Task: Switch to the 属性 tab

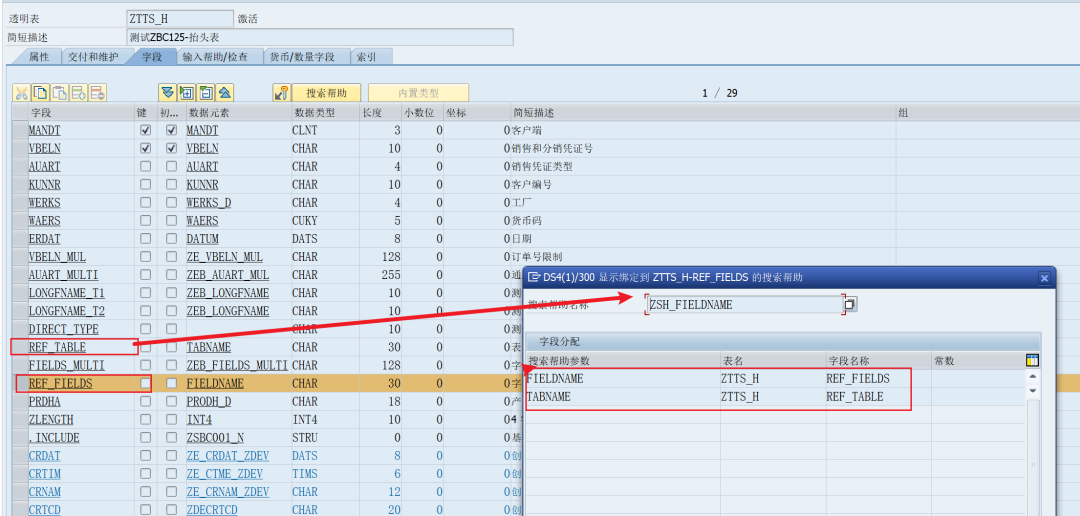Action: [38, 57]
